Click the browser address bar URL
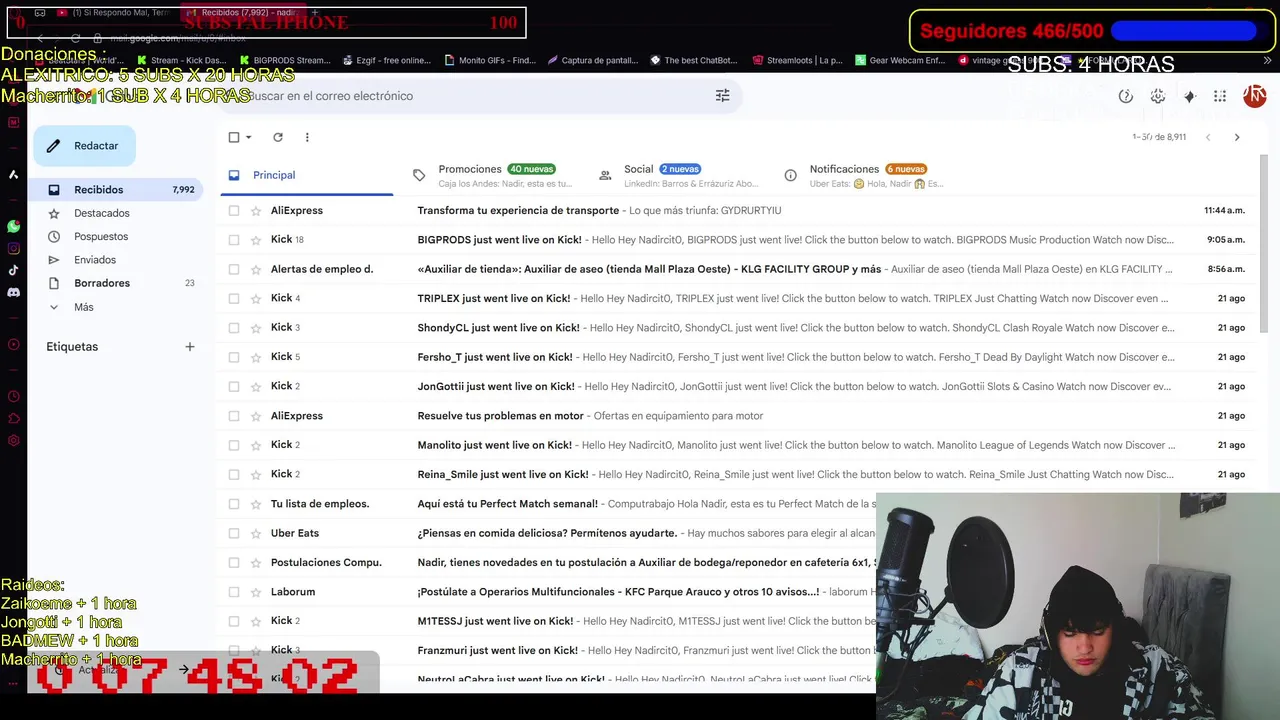1280x720 pixels. click(x=178, y=38)
